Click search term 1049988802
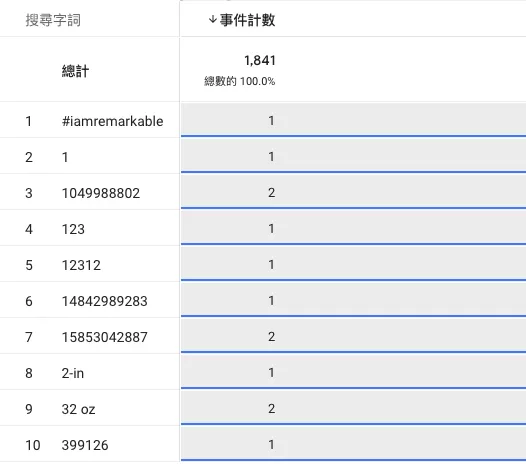The image size is (526, 465). click(101, 193)
